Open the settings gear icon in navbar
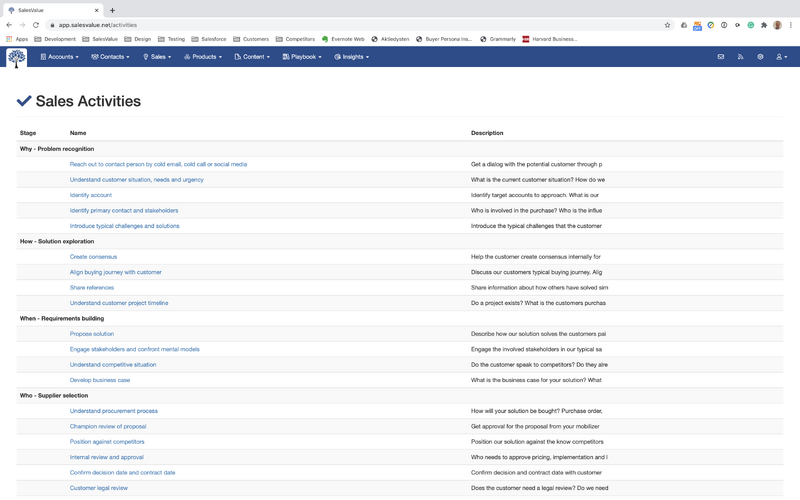800x500 pixels. [760, 57]
